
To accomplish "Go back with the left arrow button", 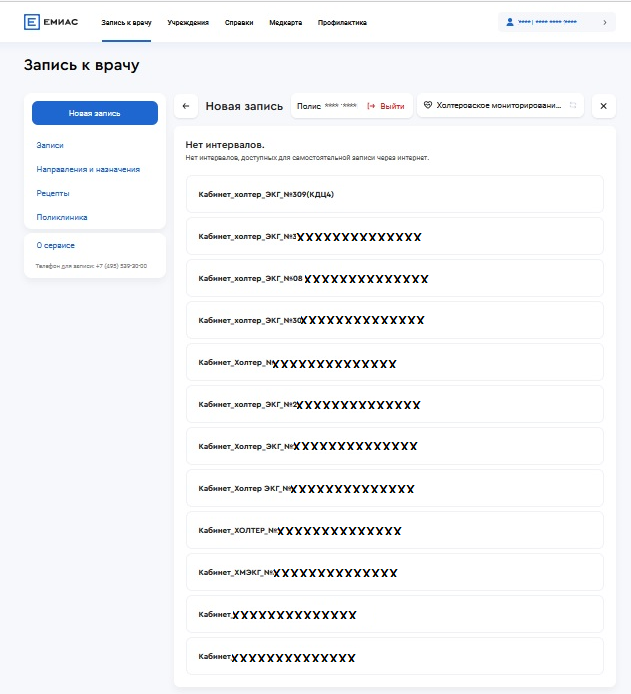I will tap(186, 106).
